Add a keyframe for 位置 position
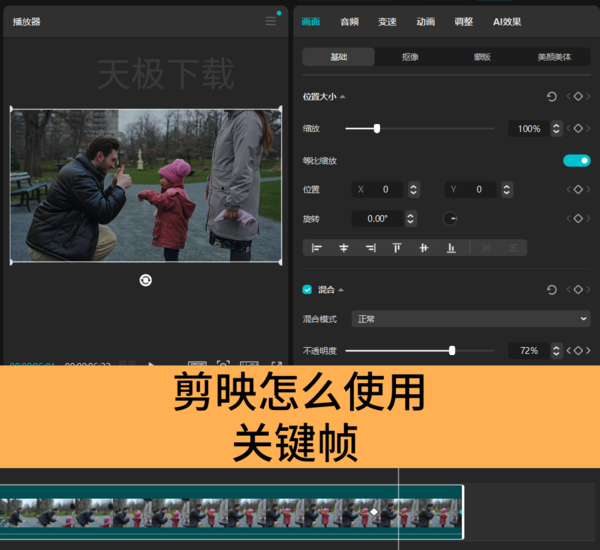Image resolution: width=600 pixels, height=550 pixels. tap(578, 189)
